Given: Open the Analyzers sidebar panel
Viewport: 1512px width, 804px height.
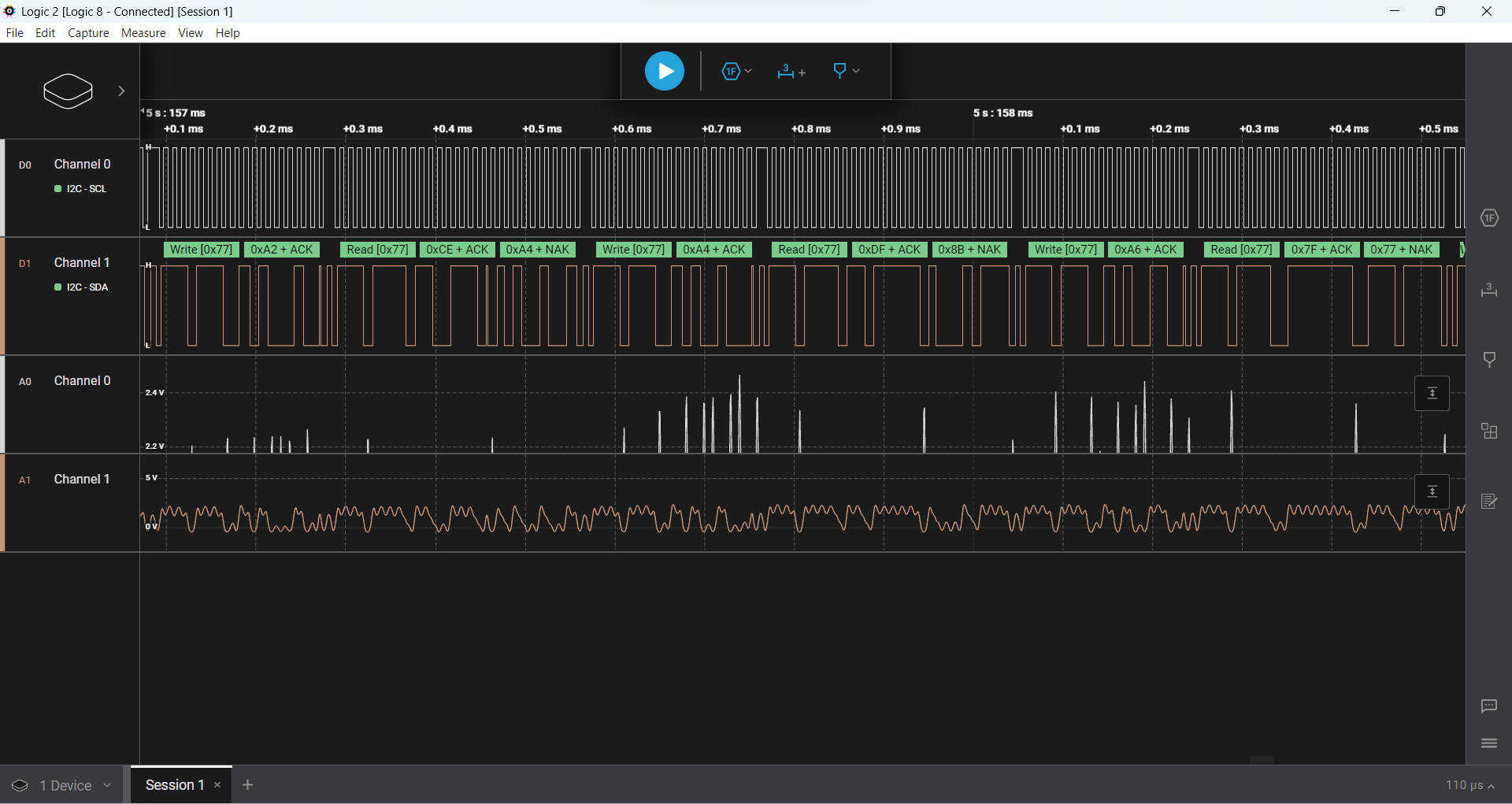Looking at the screenshot, I should coord(1489,218).
